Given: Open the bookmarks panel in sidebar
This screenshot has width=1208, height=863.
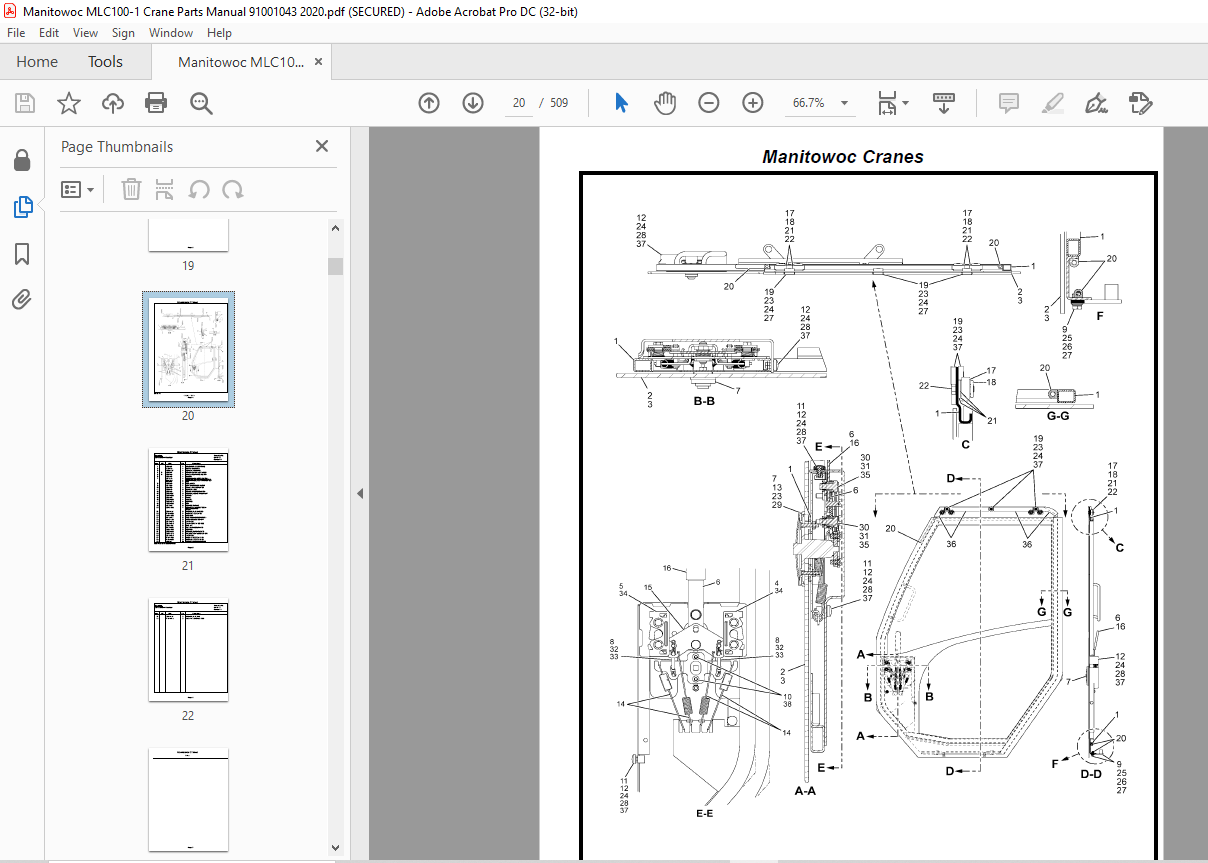Looking at the screenshot, I should click(22, 254).
